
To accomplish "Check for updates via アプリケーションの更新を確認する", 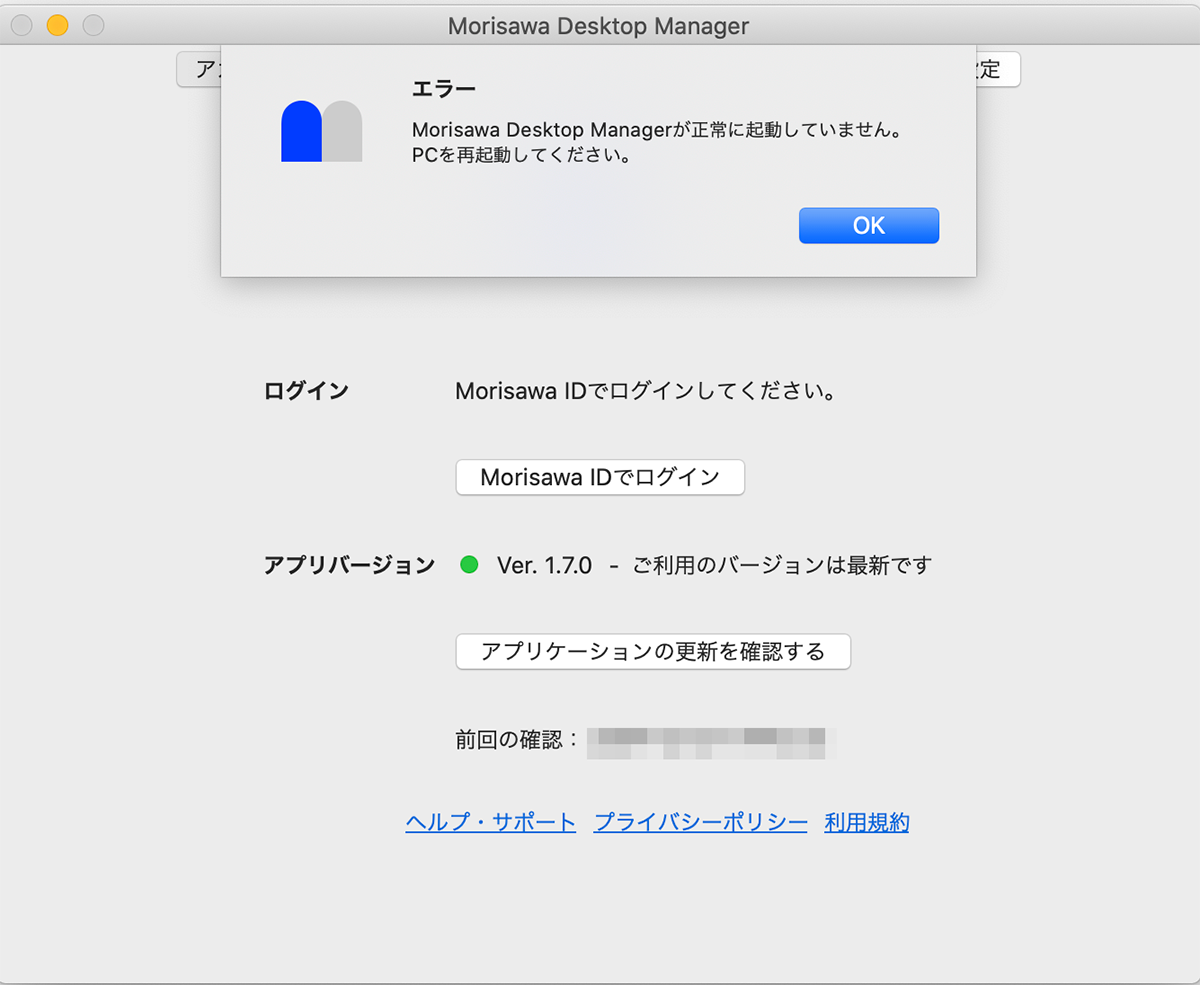I will click(653, 652).
